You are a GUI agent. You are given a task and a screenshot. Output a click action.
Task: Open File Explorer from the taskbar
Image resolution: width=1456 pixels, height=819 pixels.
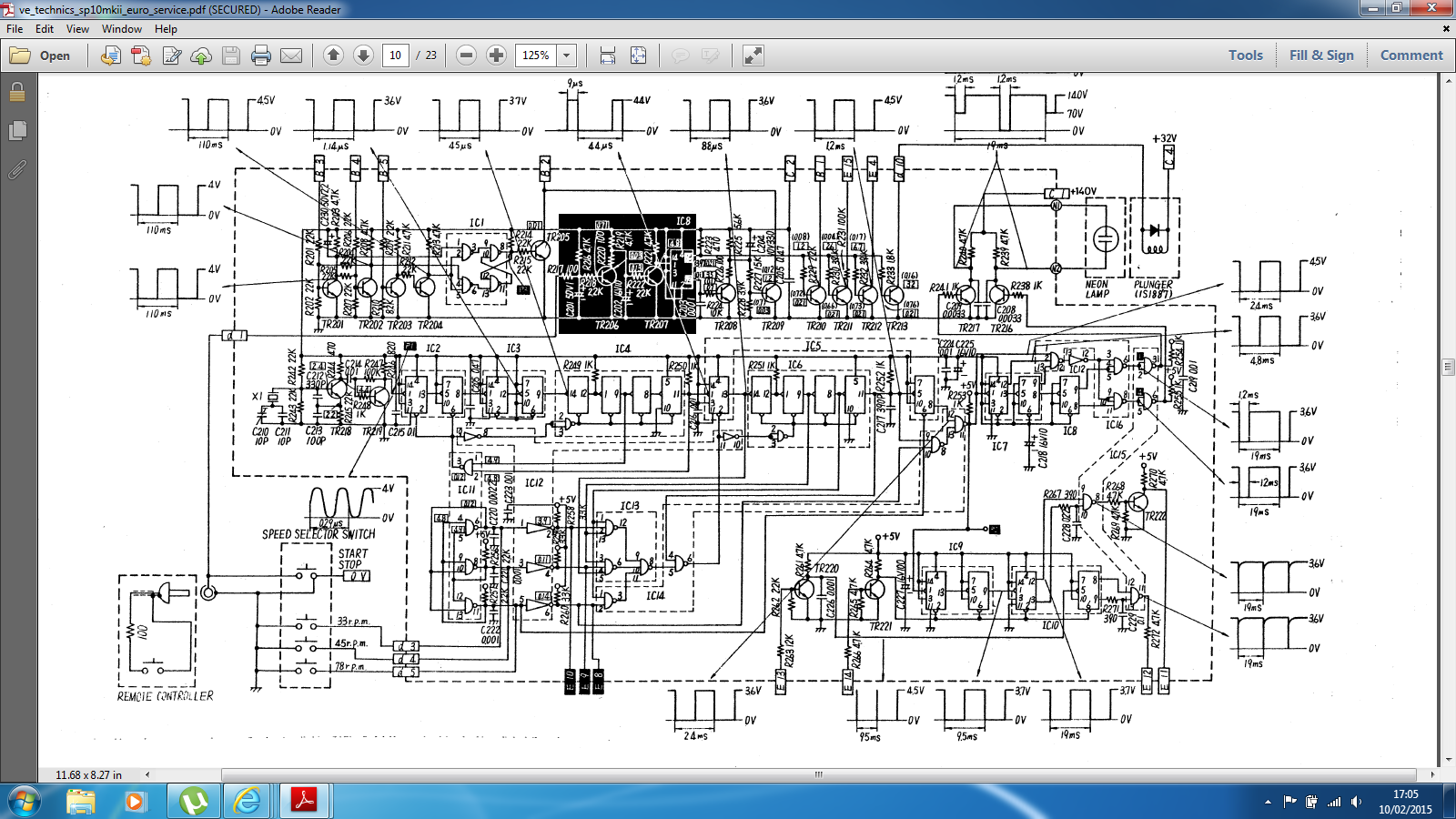coord(80,802)
